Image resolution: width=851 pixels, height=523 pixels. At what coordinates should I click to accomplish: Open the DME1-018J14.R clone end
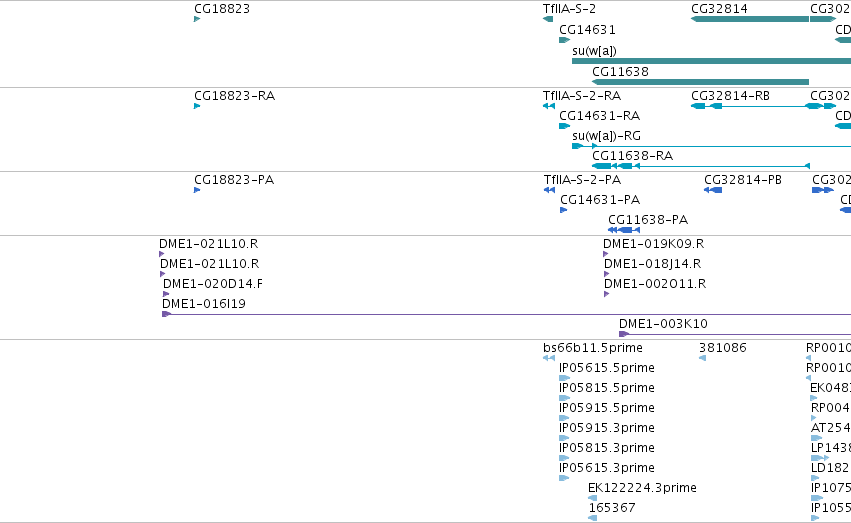pyautogui.click(x=607, y=274)
